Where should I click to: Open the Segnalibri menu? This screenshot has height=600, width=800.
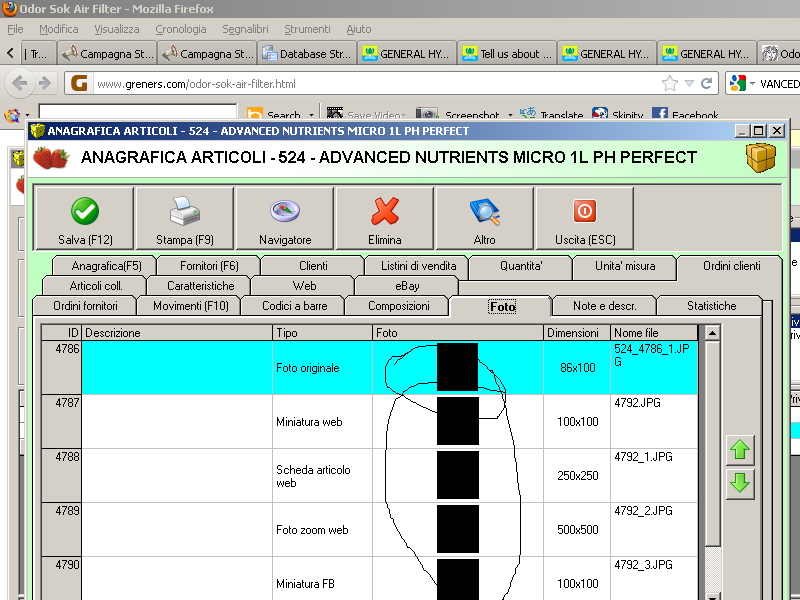(x=245, y=29)
